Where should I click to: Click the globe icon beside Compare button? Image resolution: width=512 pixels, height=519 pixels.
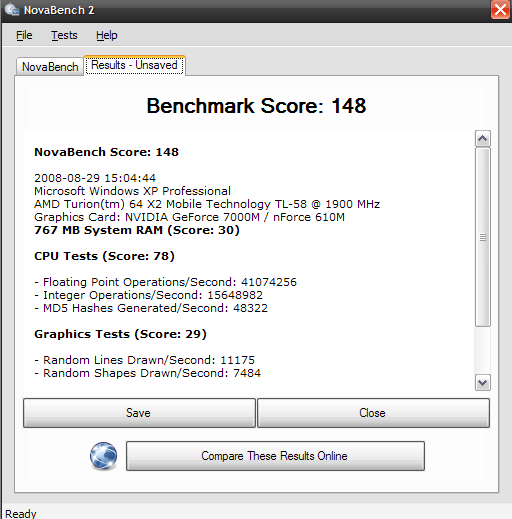[103, 456]
